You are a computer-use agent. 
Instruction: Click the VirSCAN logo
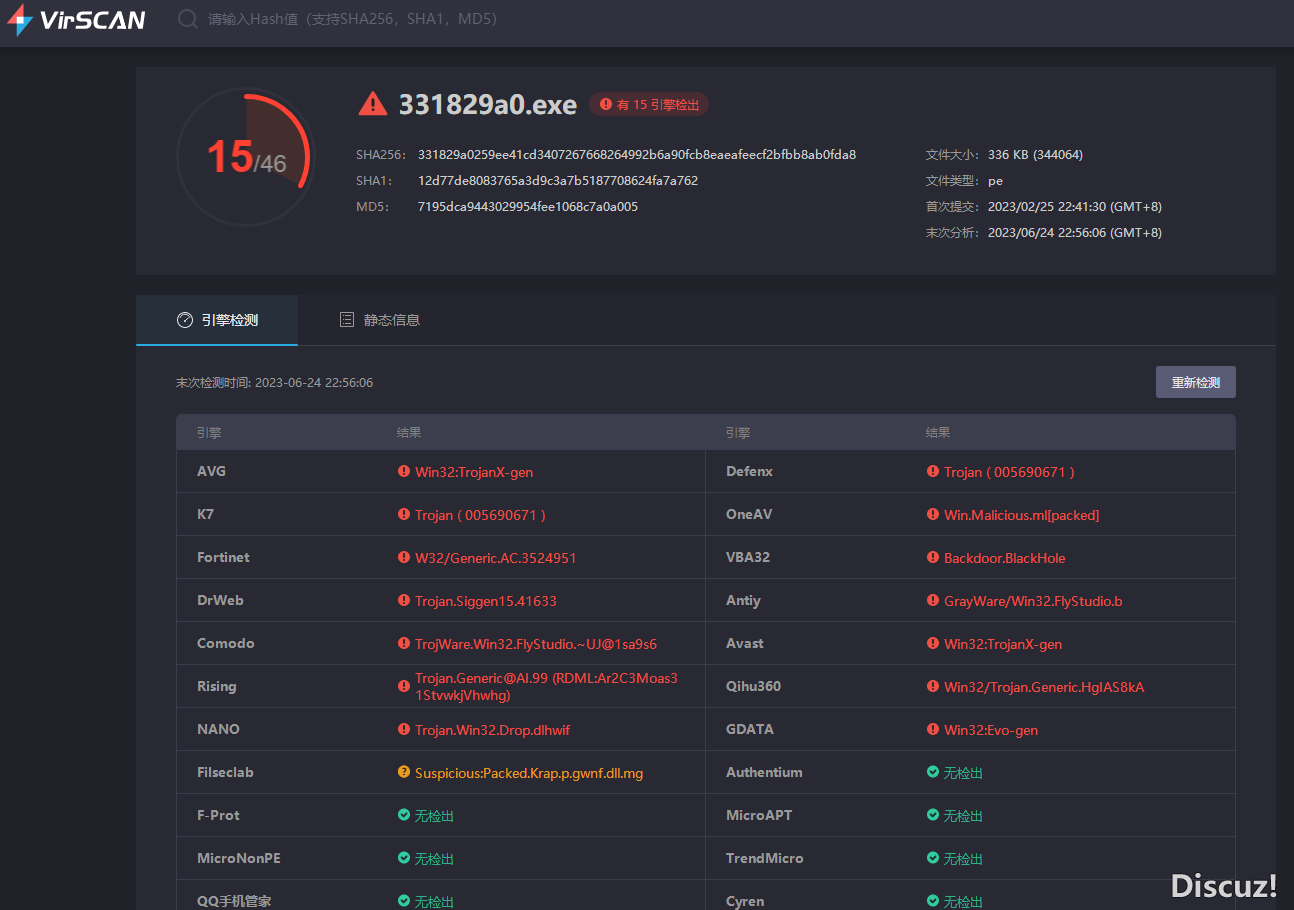76,20
